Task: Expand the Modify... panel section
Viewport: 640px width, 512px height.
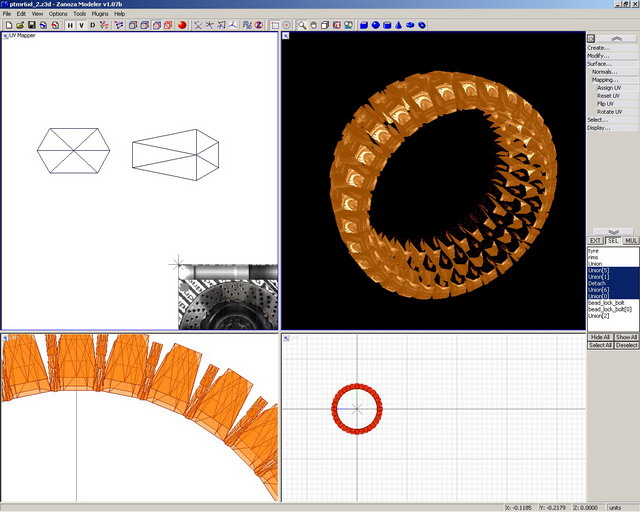Action: [x=598, y=55]
